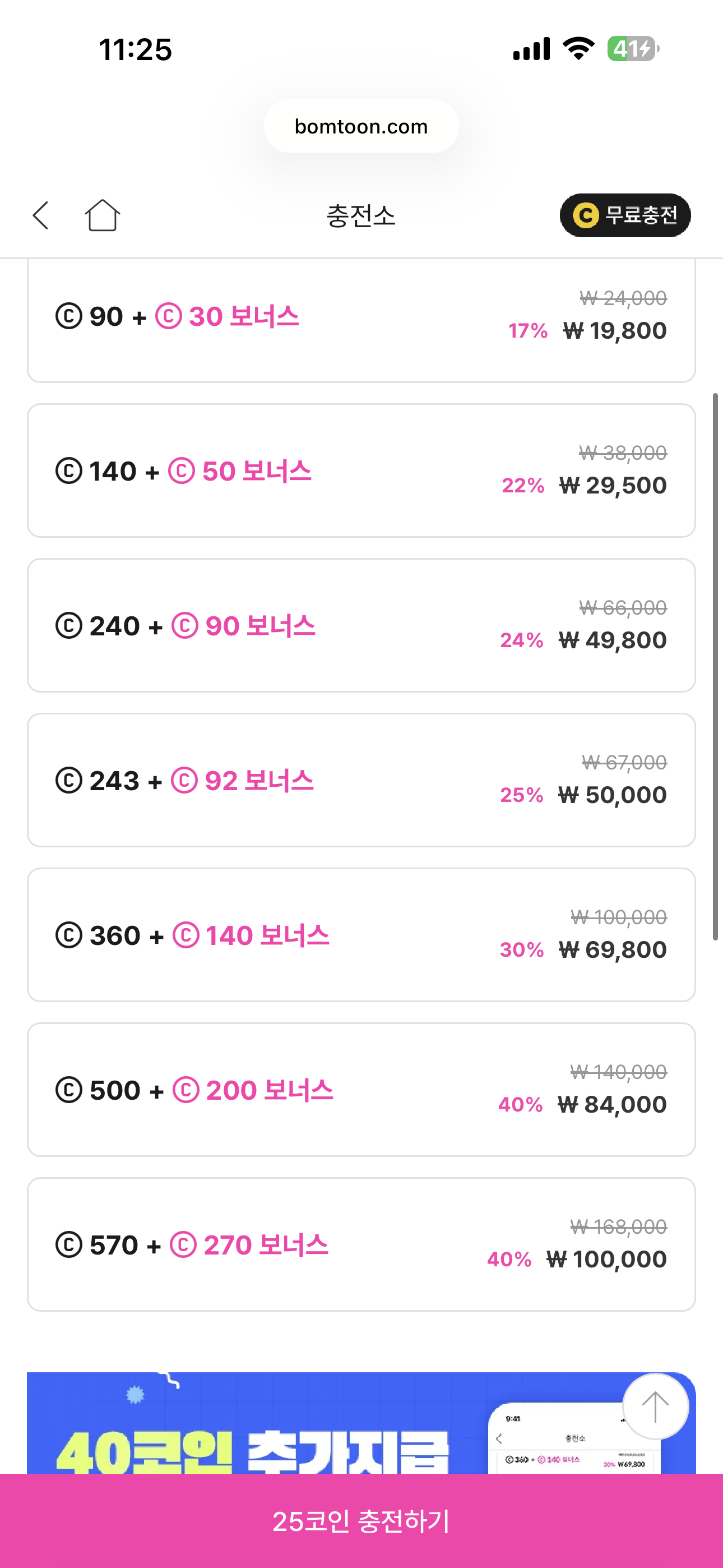Choose the 243 + 92 bonus package

[361, 780]
